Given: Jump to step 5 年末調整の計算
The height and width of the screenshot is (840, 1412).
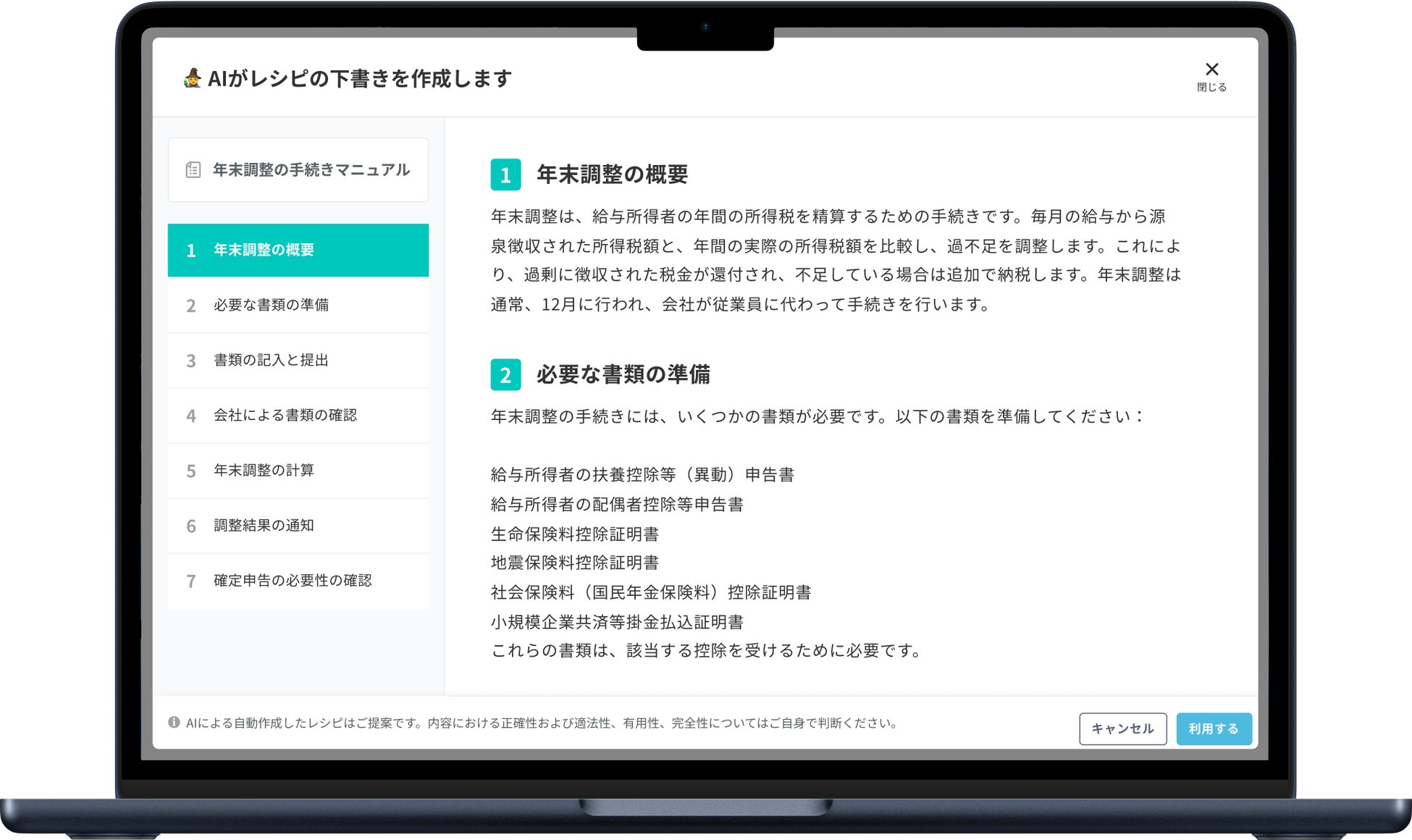Looking at the screenshot, I should coord(298,470).
